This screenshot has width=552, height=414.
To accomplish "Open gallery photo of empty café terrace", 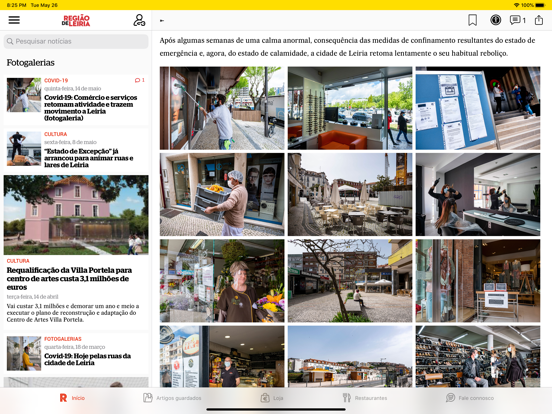I will pos(350,194).
